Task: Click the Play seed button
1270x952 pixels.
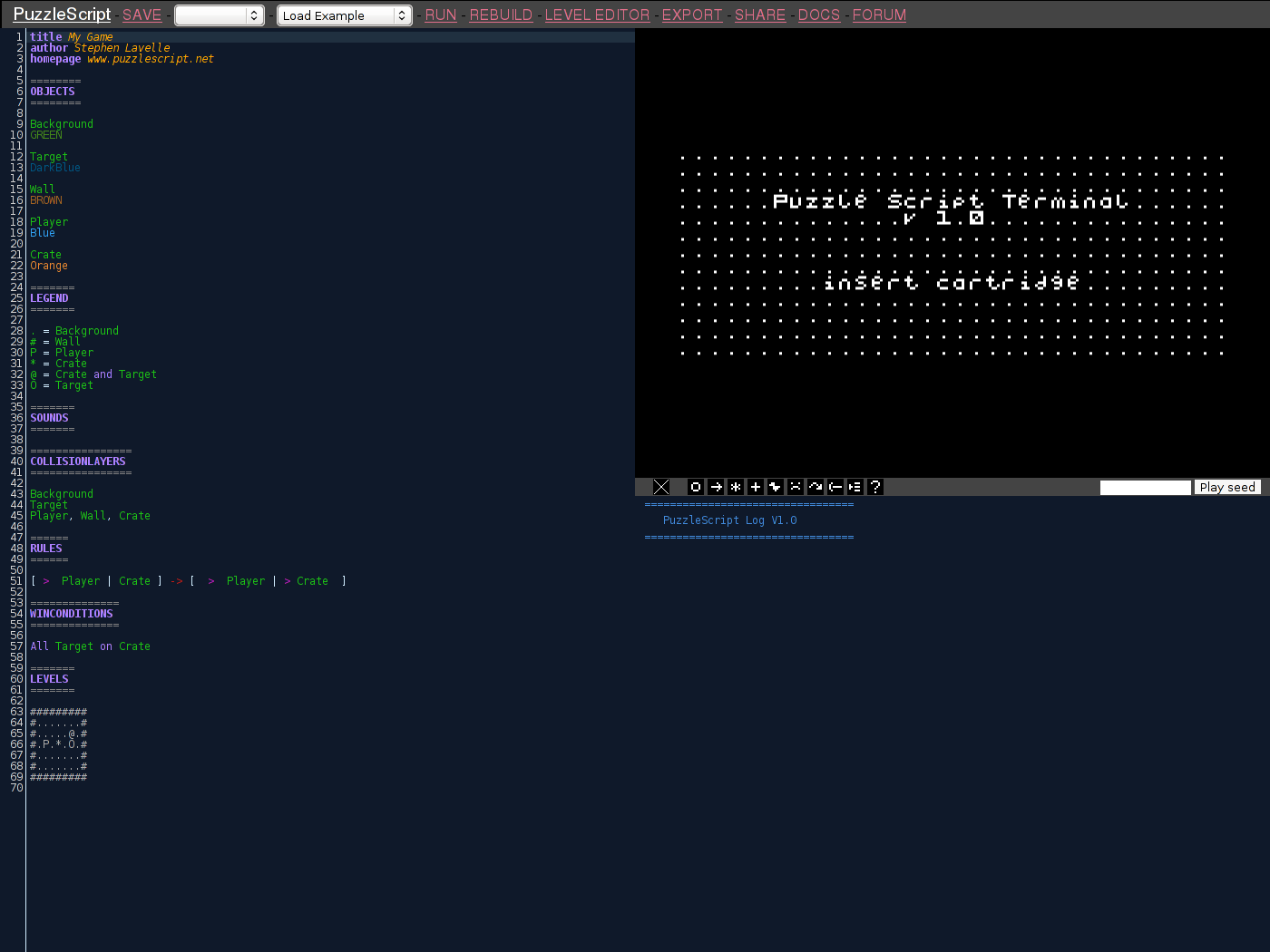Action: coord(1227,487)
